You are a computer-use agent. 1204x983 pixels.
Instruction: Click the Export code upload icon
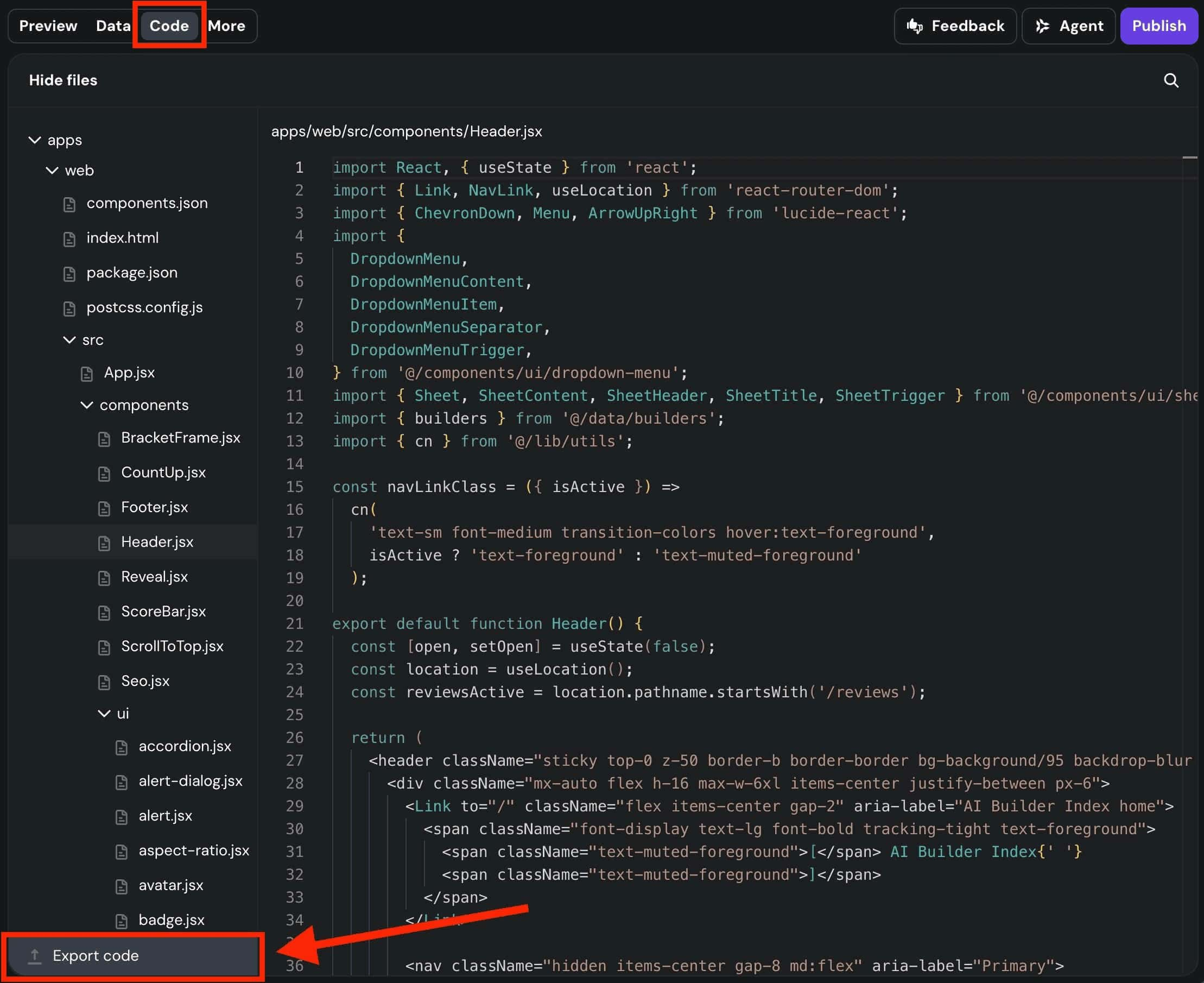click(x=35, y=956)
